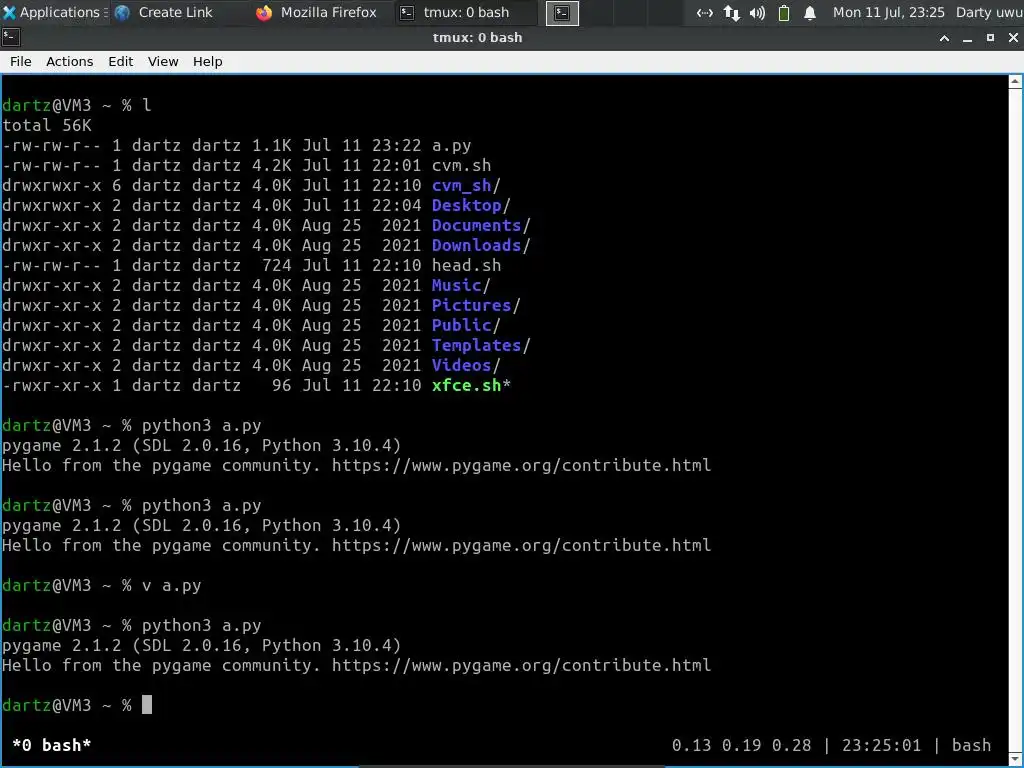Open the Edit menu
1024x768 pixels.
[120, 61]
